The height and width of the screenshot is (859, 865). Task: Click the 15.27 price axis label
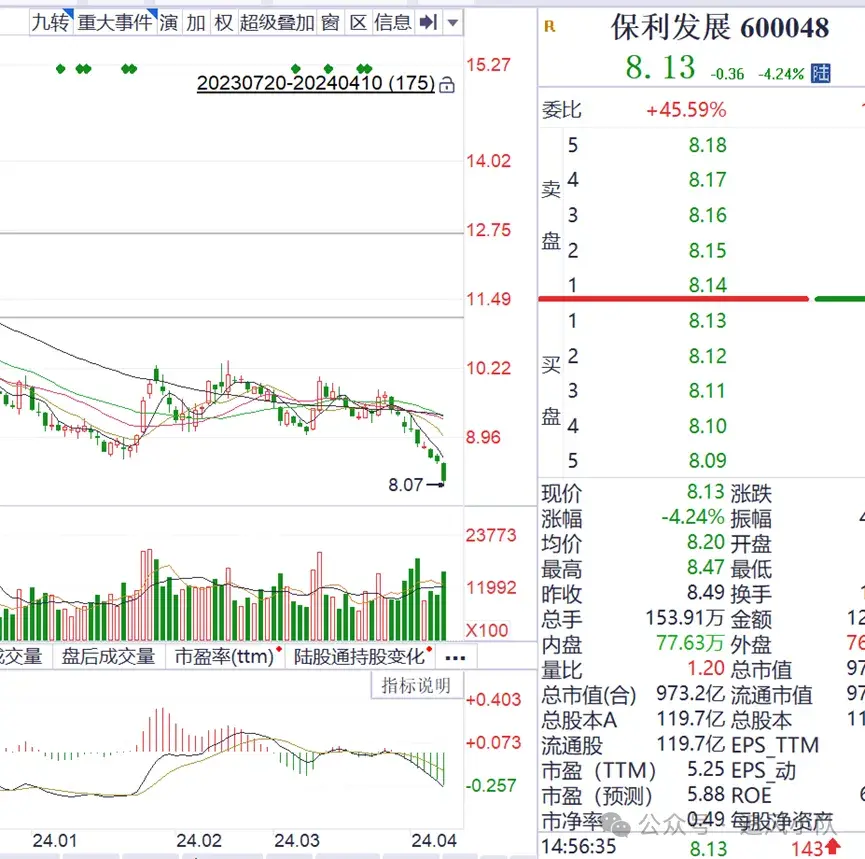click(488, 65)
